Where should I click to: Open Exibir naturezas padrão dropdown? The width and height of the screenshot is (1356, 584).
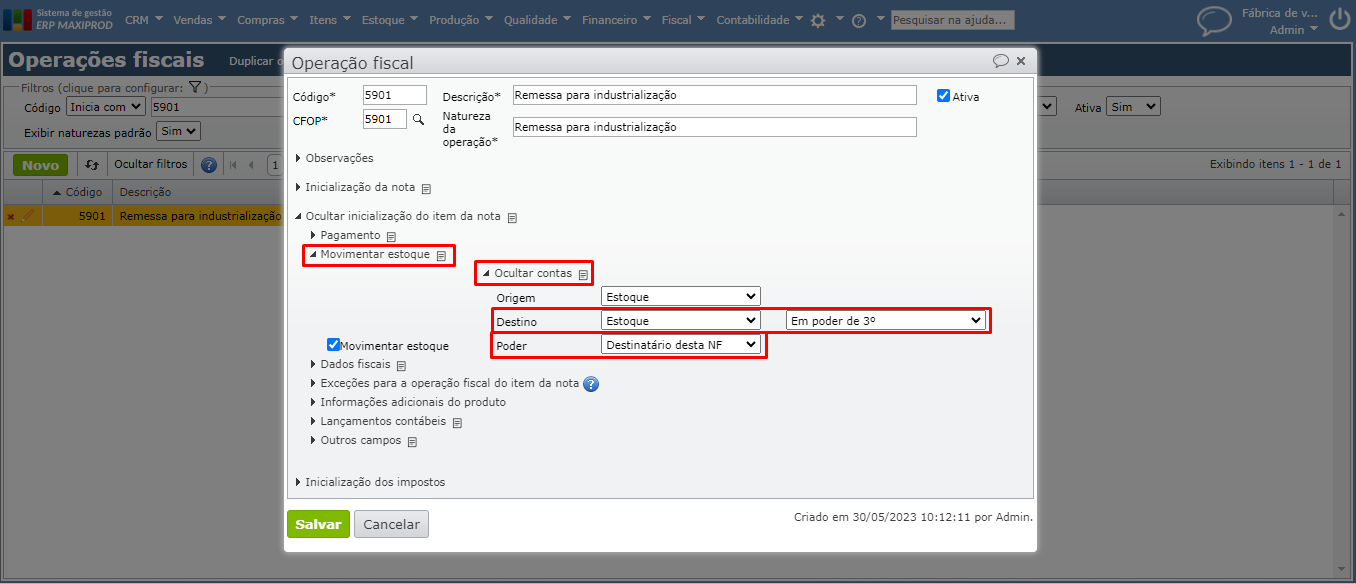pos(179,131)
